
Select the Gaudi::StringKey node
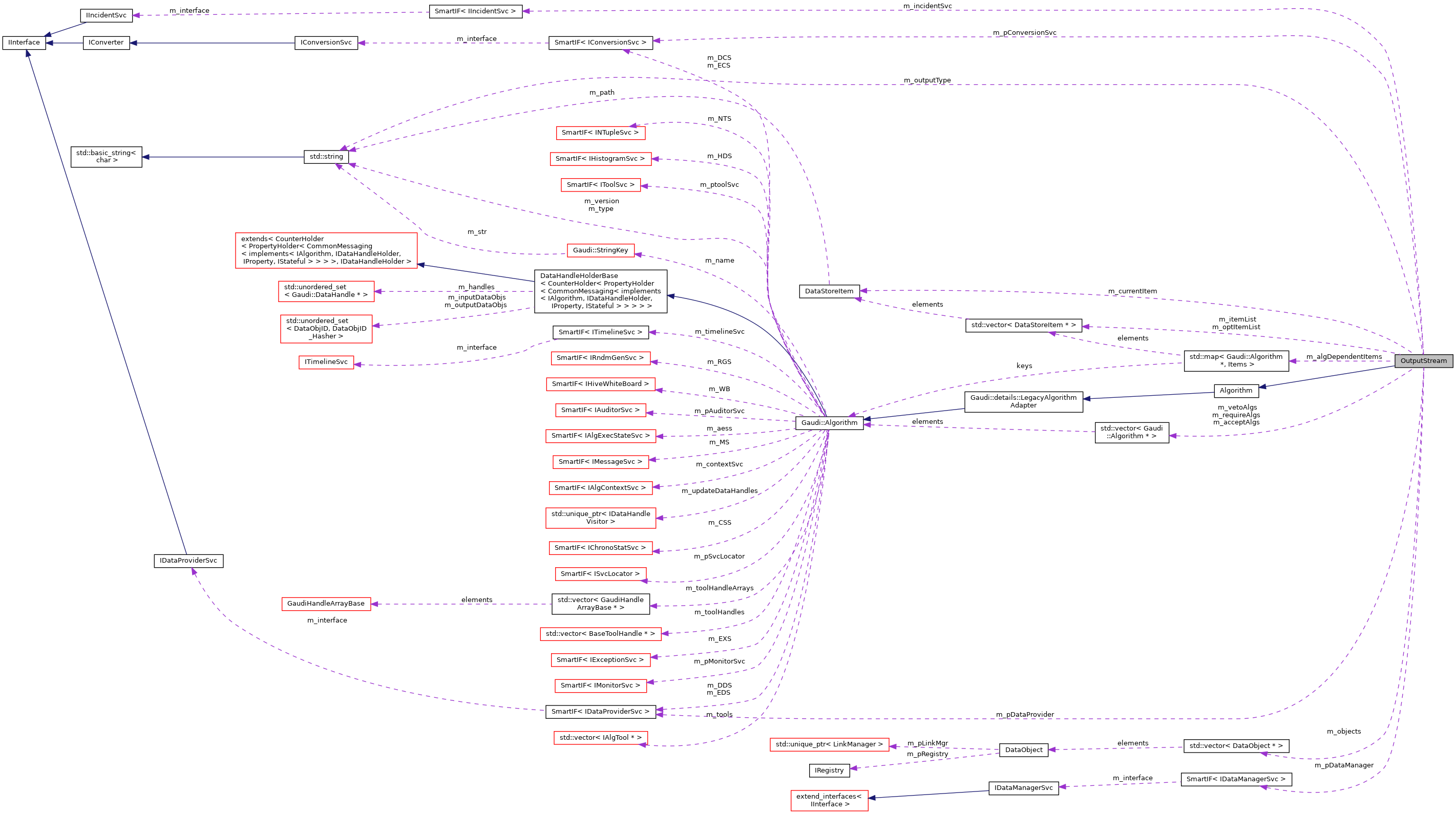tap(601, 250)
